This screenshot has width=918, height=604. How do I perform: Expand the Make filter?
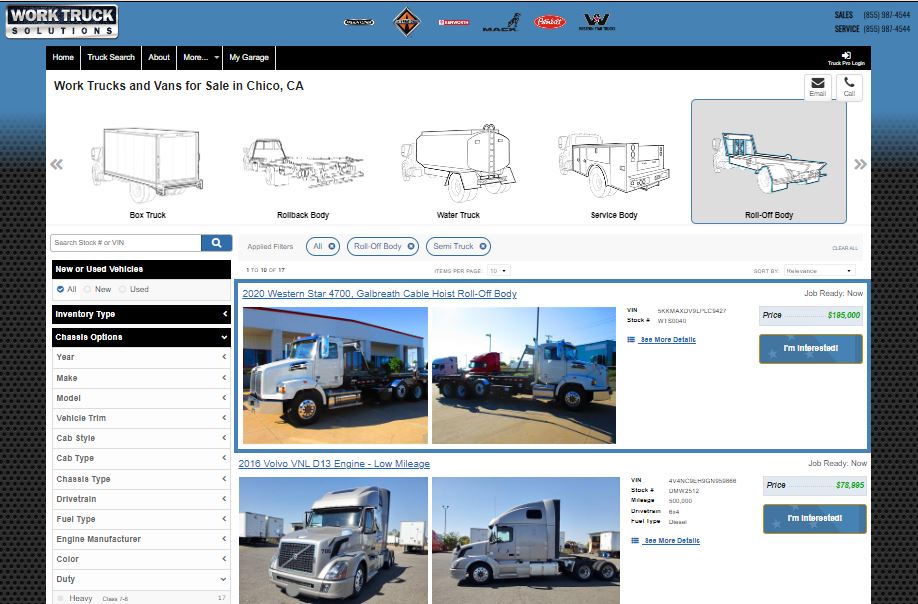click(x=141, y=378)
